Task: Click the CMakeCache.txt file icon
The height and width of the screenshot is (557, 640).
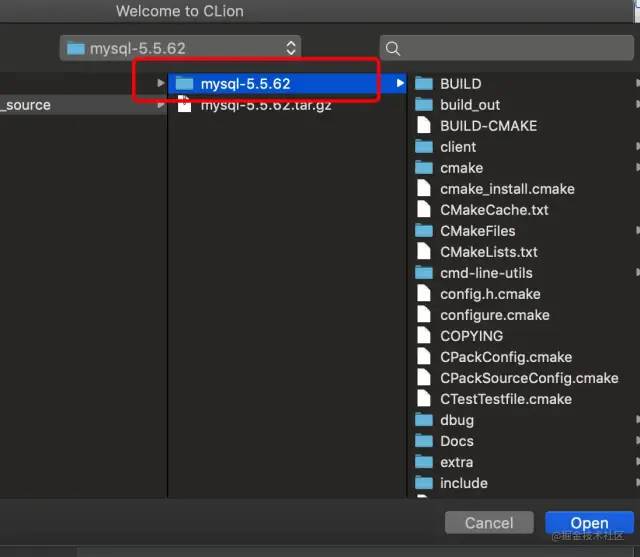Action: pos(424,209)
